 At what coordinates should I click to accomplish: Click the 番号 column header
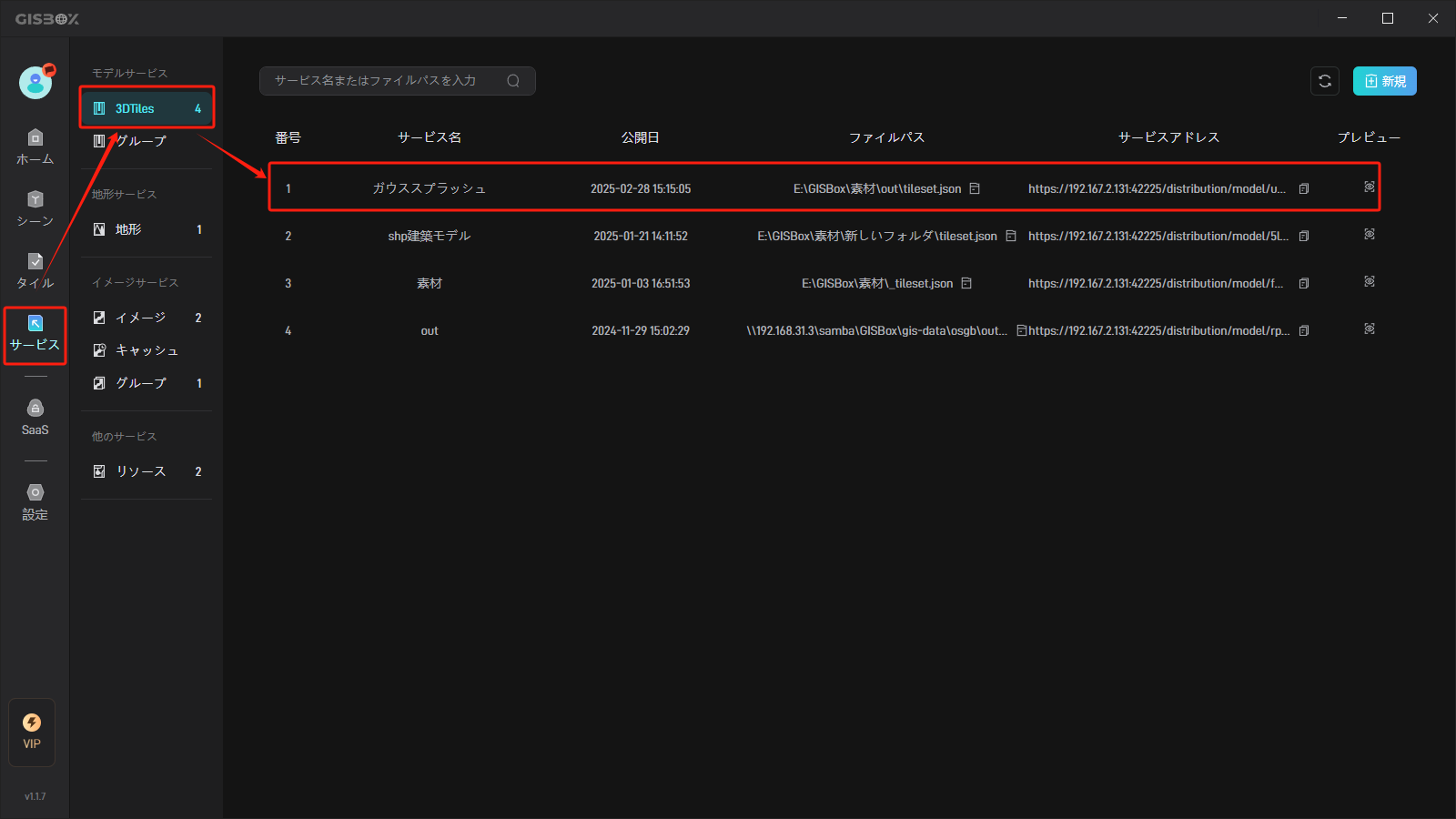tap(288, 137)
